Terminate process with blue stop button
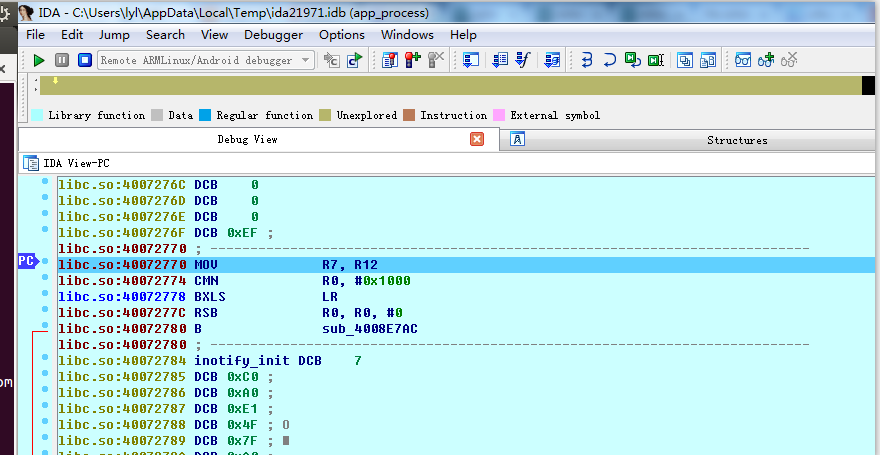The image size is (880, 455). click(85, 60)
